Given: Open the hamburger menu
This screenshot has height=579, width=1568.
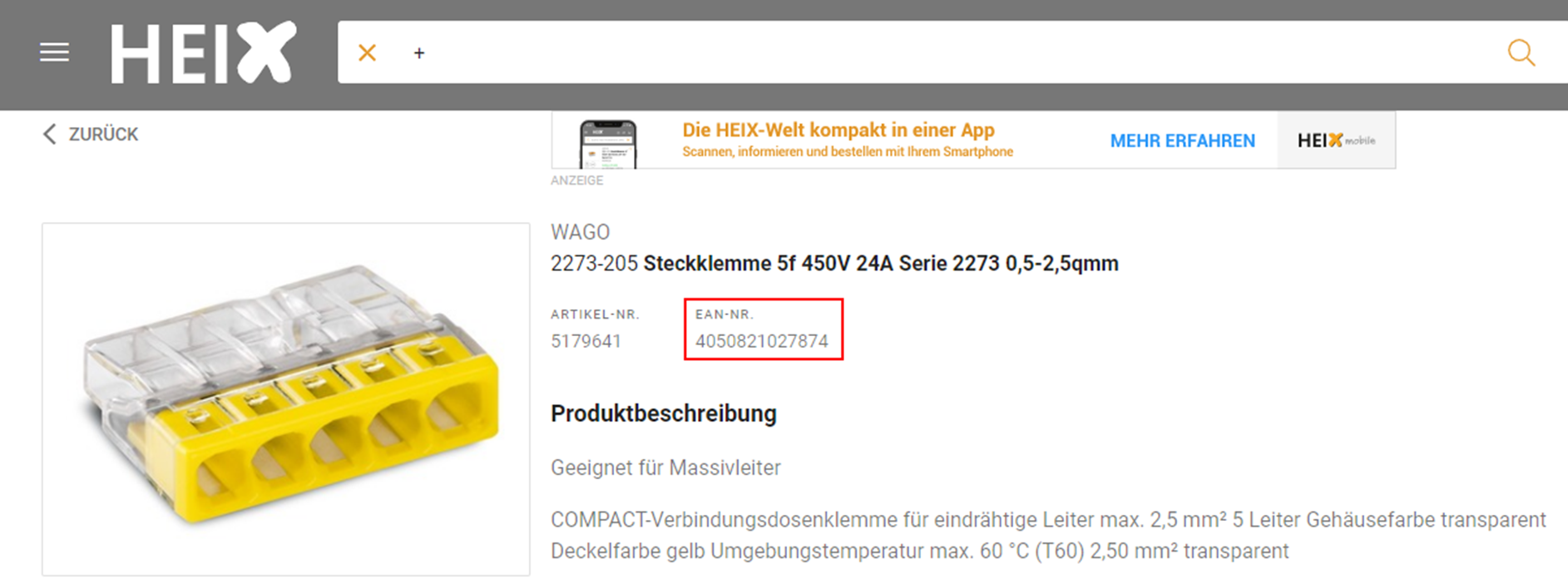Looking at the screenshot, I should point(55,52).
